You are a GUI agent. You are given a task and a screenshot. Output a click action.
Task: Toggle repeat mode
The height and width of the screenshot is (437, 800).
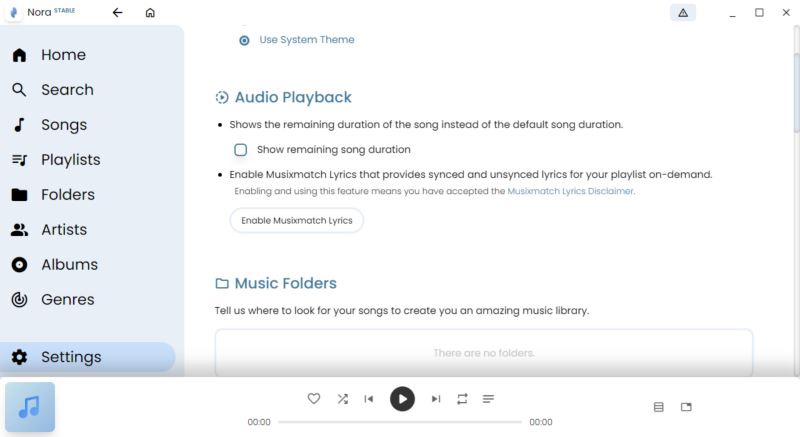click(462, 399)
